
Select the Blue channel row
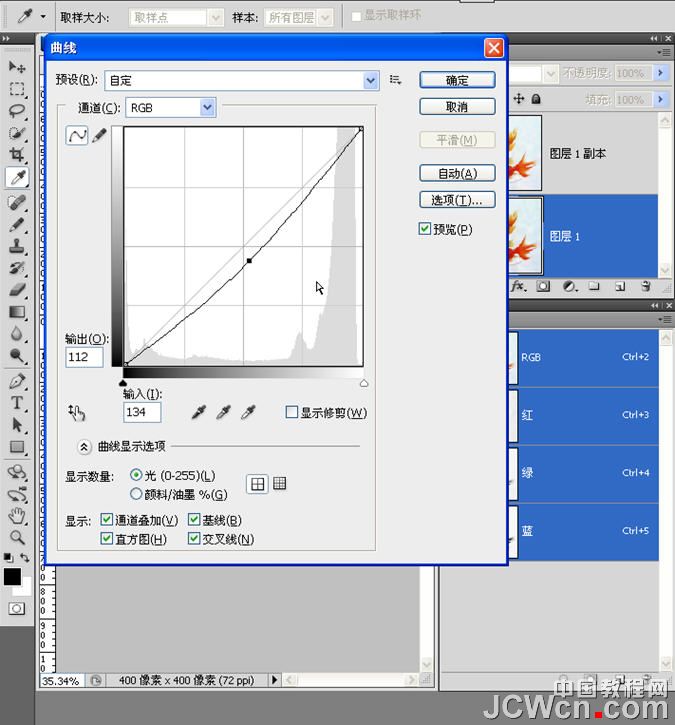point(583,531)
